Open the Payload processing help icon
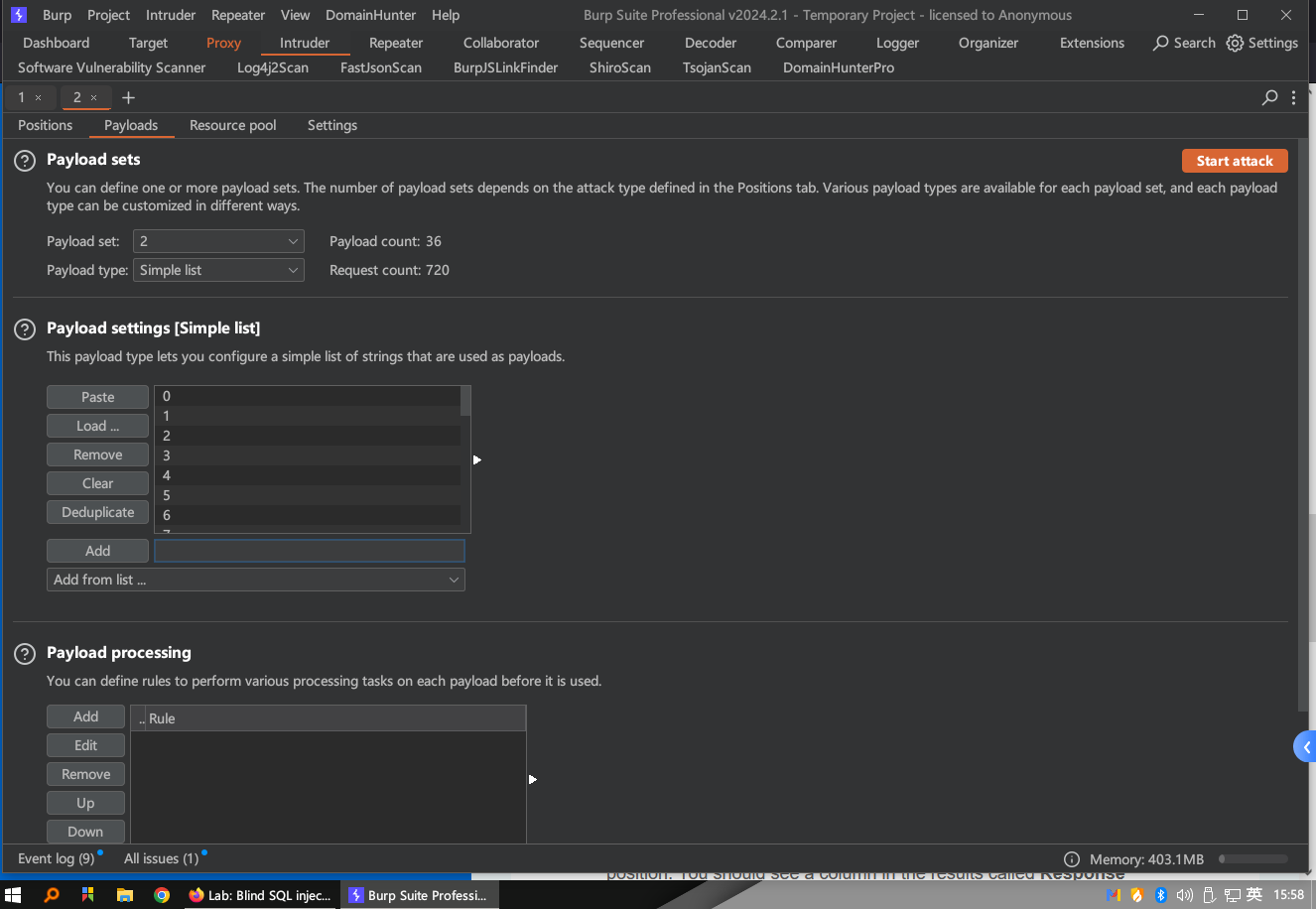1316x909 pixels. point(25,654)
